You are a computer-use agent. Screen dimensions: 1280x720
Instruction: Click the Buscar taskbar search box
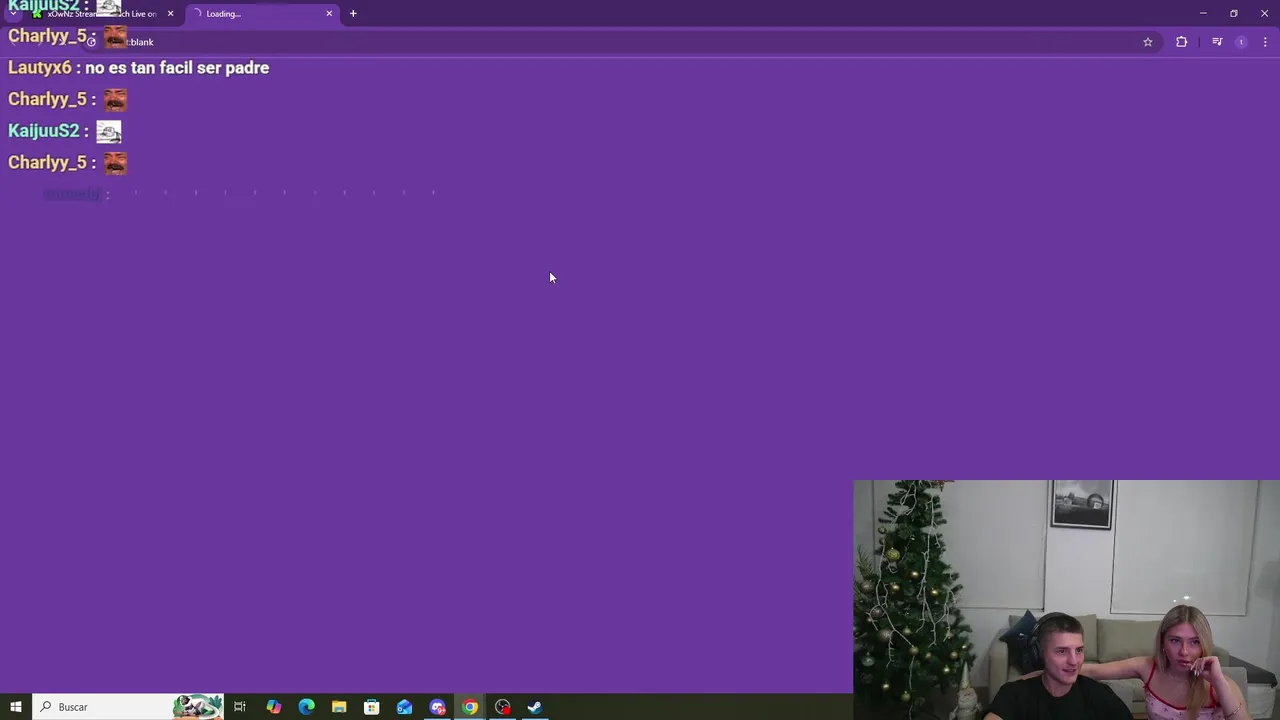pyautogui.click(x=128, y=707)
